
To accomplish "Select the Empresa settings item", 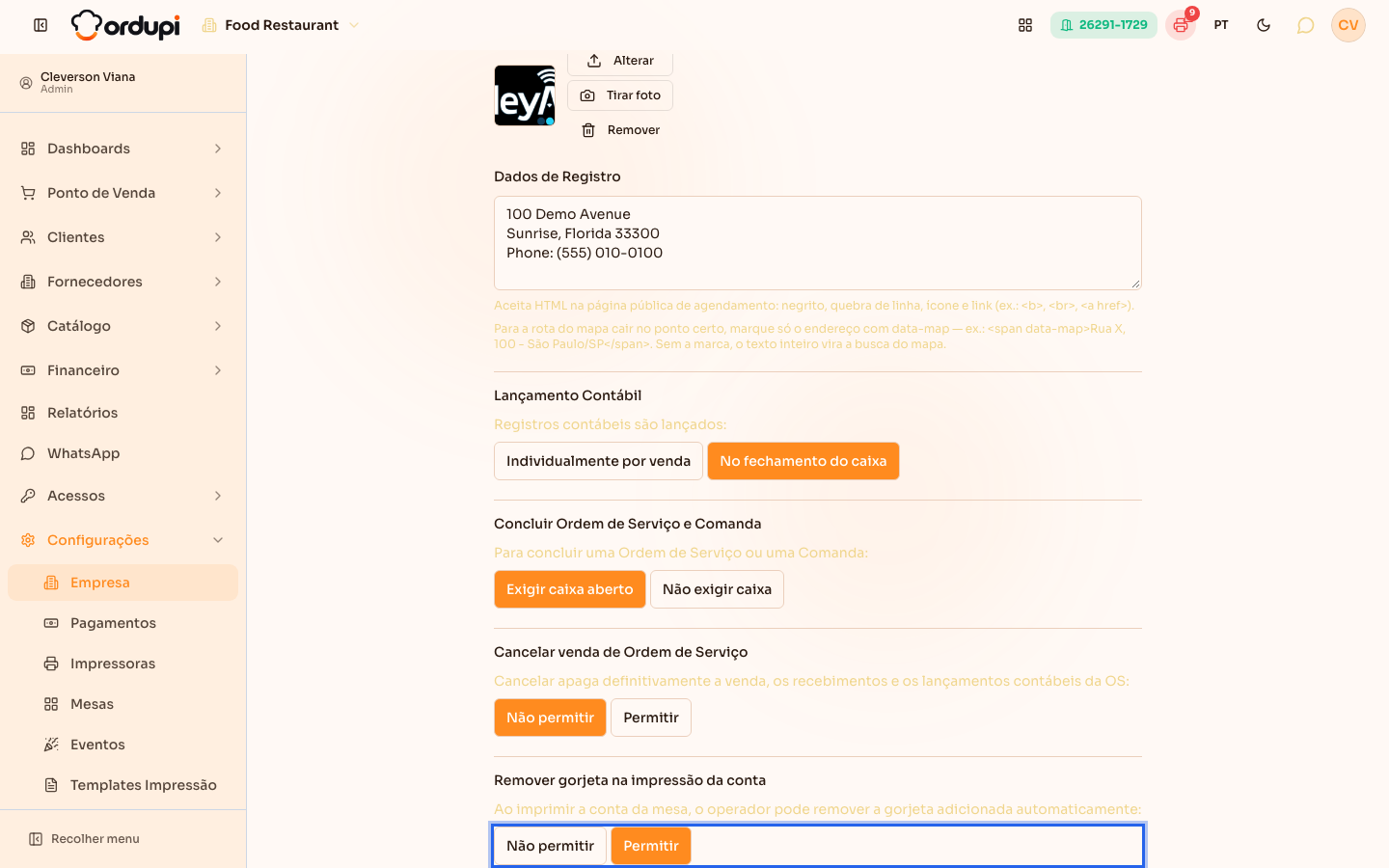I will (x=123, y=583).
